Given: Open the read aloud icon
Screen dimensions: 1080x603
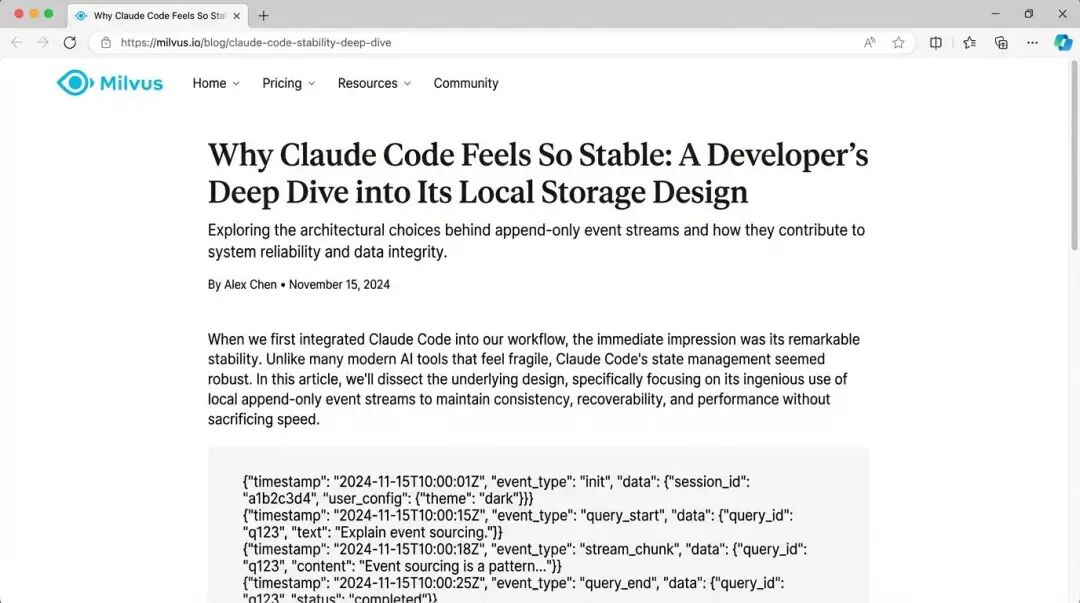Looking at the screenshot, I should click(870, 42).
